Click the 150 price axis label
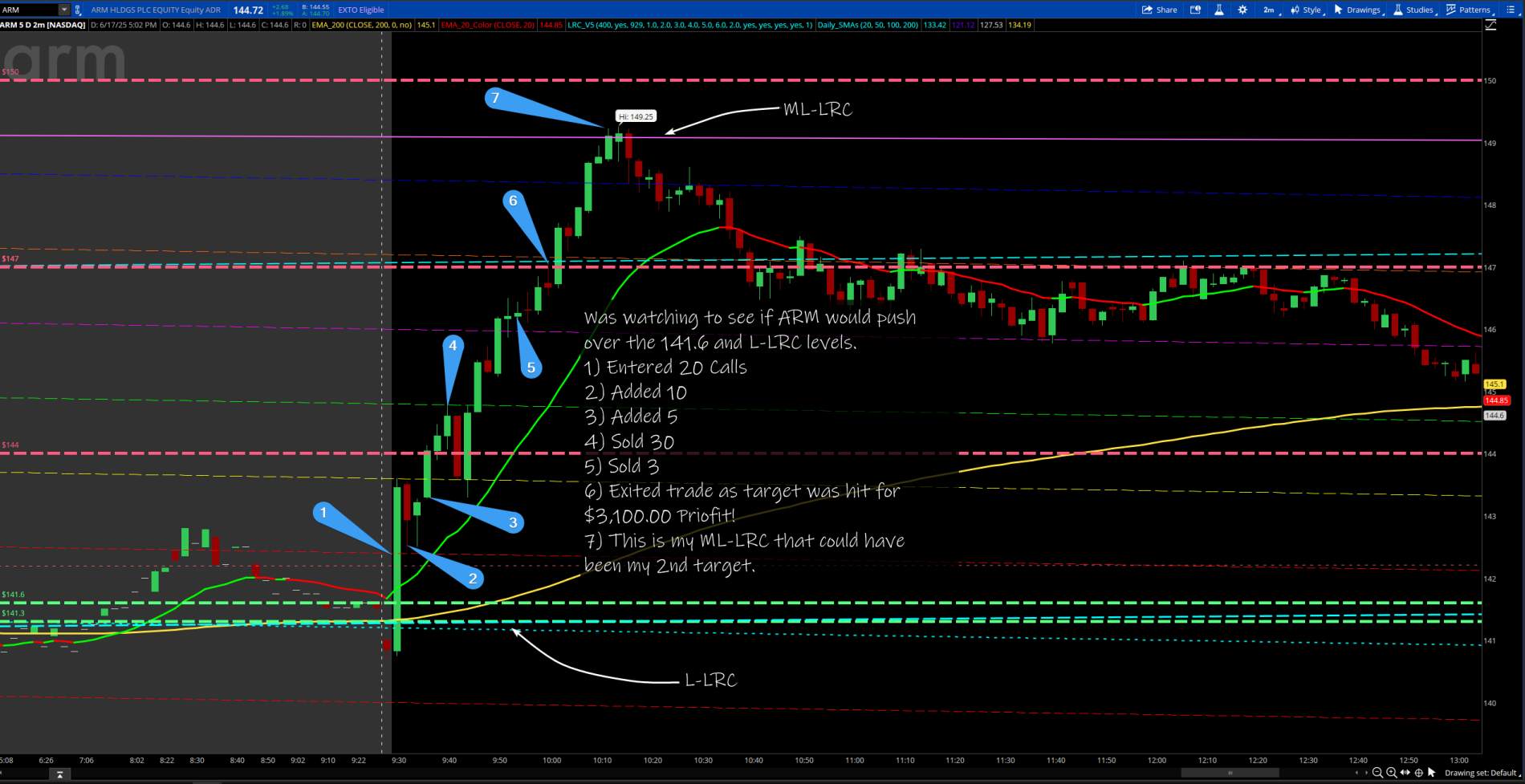 (1490, 81)
